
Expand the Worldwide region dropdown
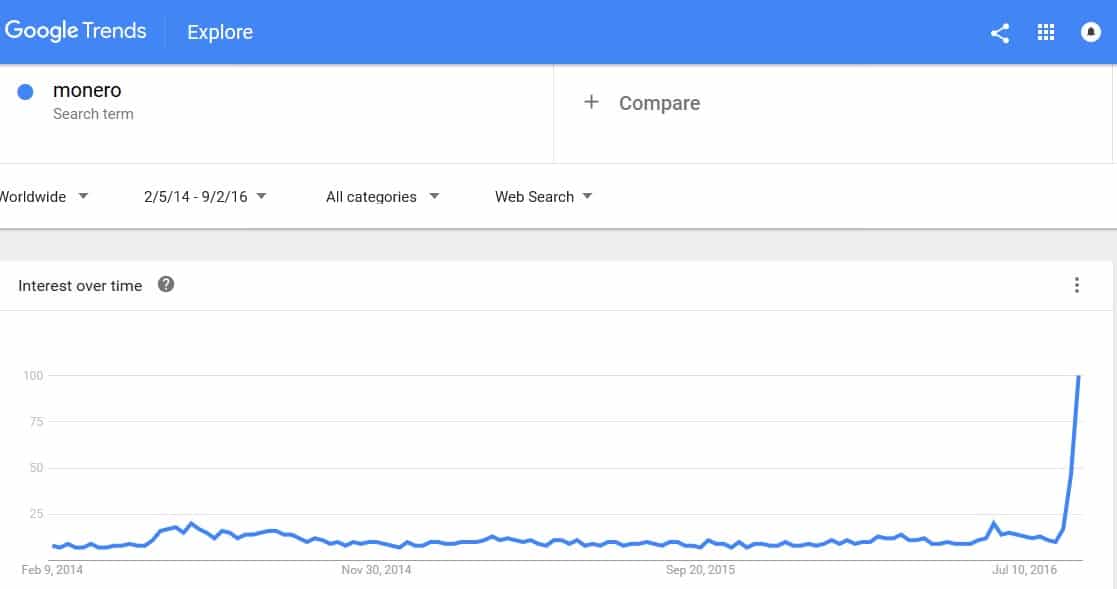click(44, 197)
